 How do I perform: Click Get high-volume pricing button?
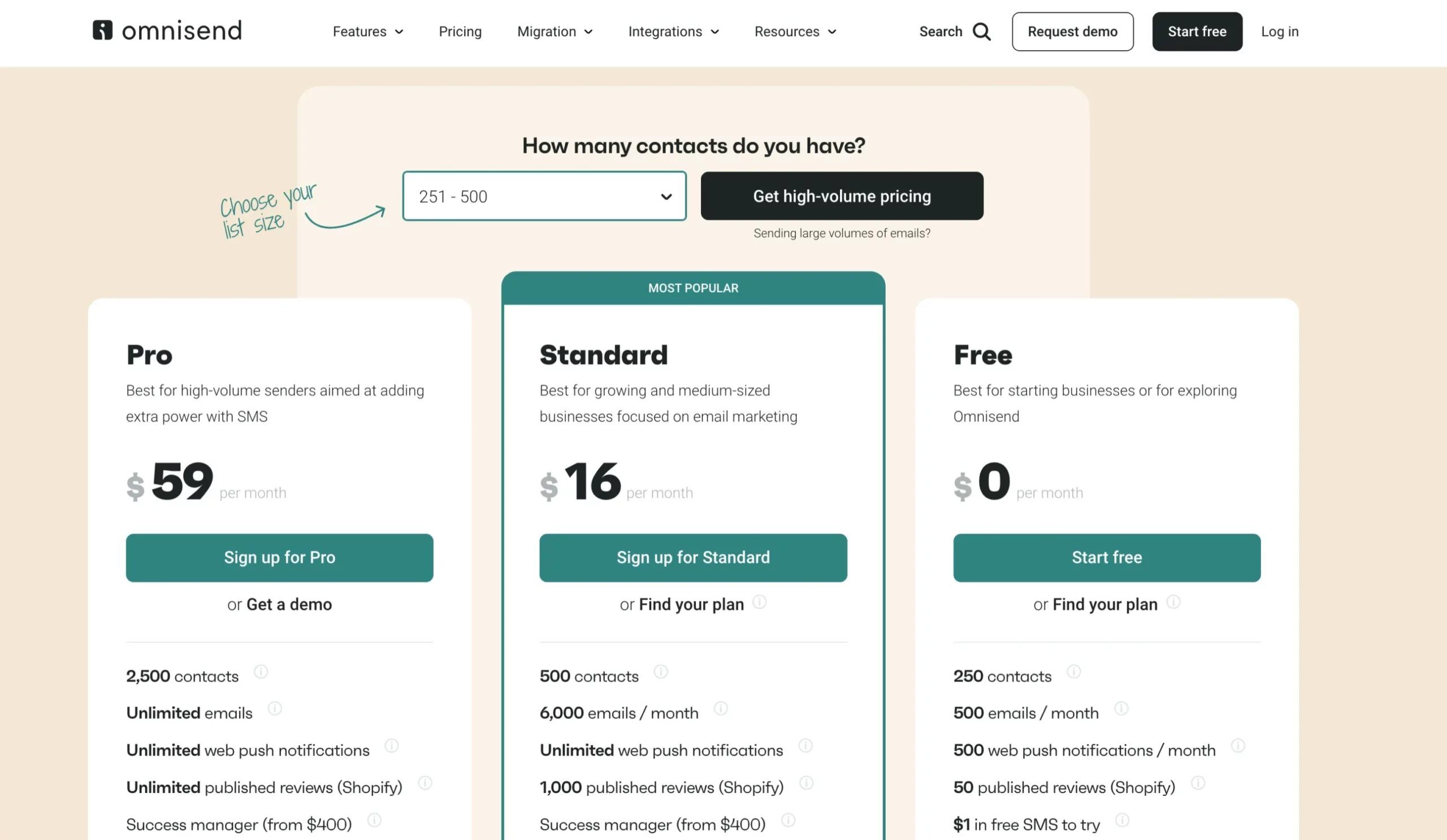click(x=842, y=195)
